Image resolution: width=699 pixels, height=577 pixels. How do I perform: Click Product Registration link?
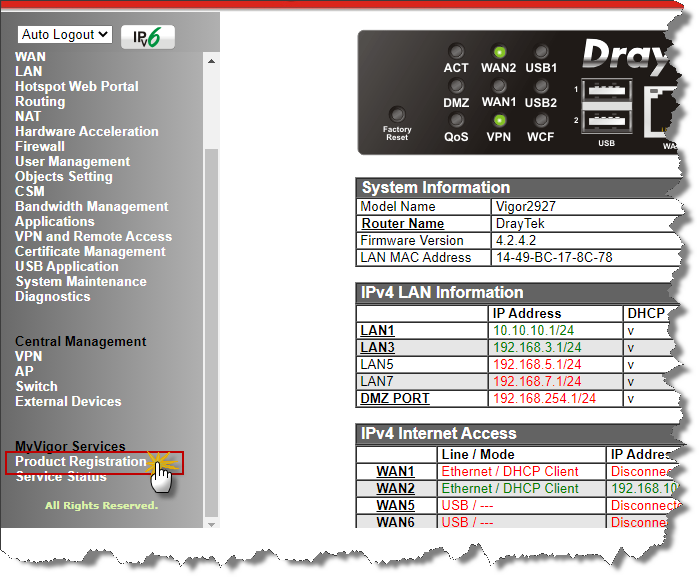click(x=81, y=462)
